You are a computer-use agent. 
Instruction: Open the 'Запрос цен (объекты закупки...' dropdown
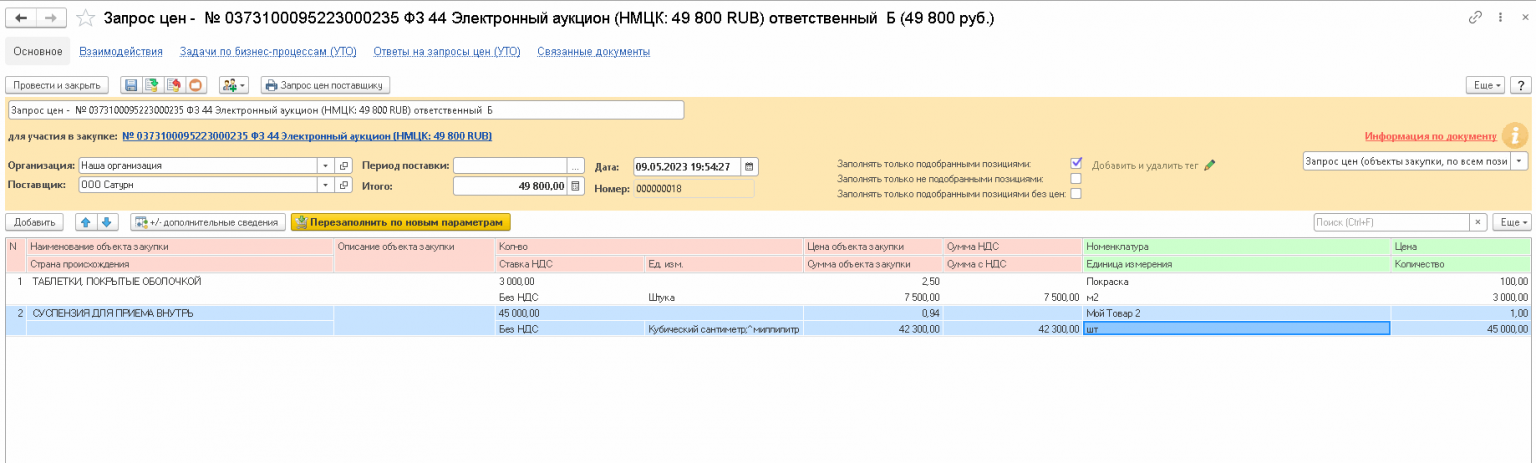[x=1519, y=161]
